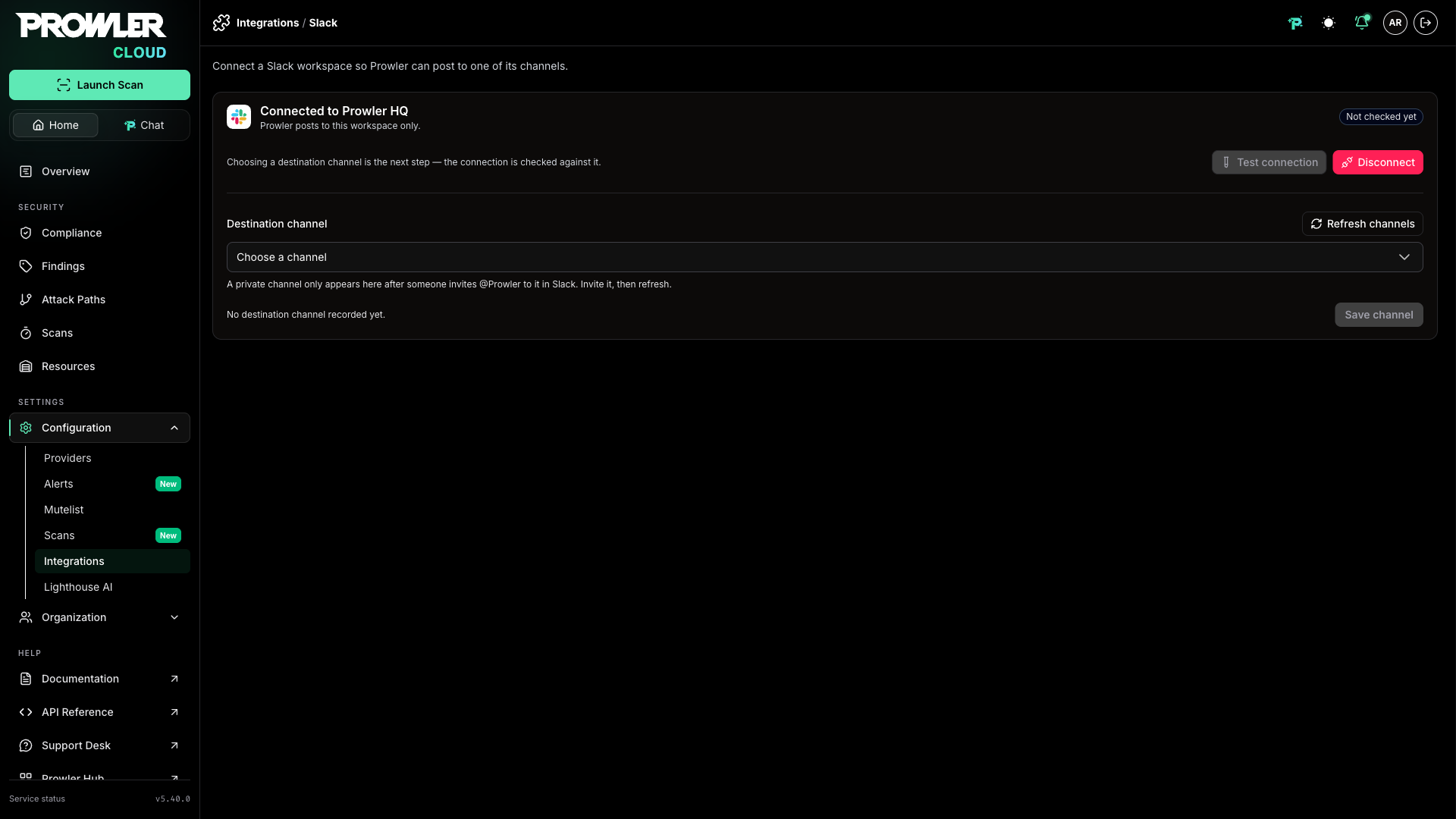Click the Documentation file icon

(26, 679)
